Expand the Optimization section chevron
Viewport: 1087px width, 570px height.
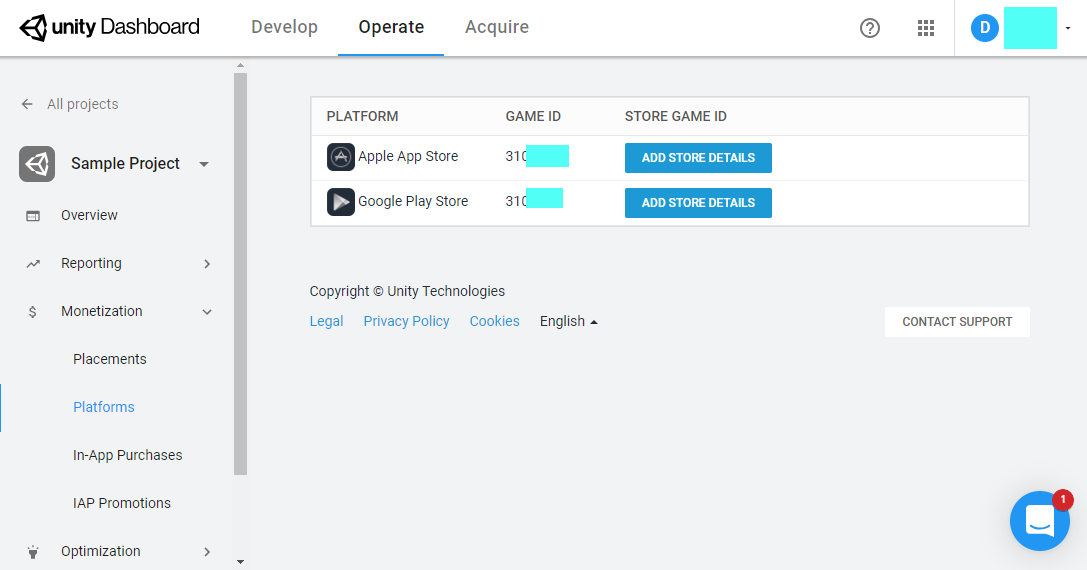click(207, 552)
